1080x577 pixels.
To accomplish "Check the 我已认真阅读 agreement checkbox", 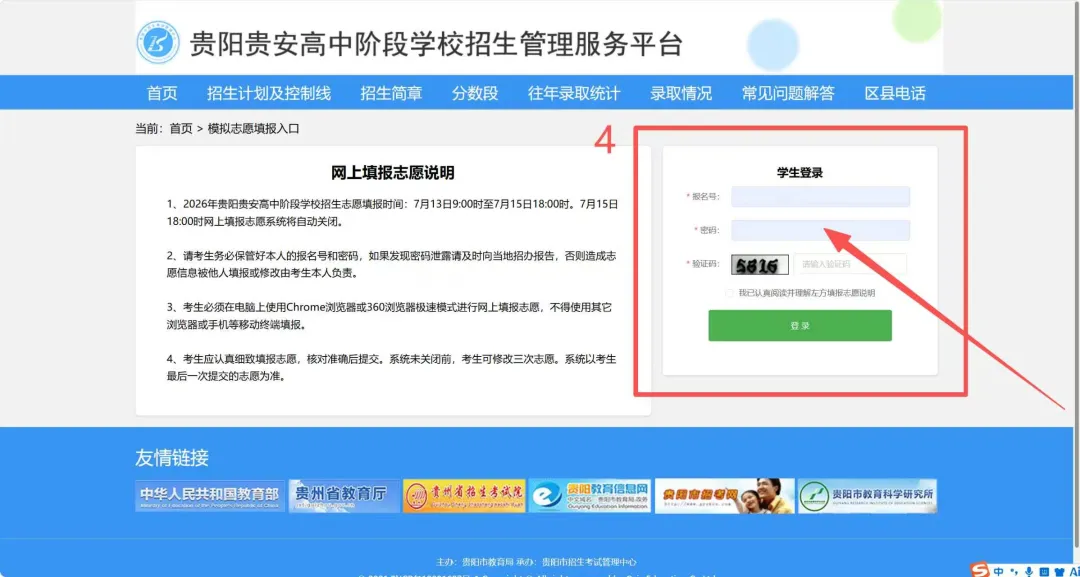I will [x=729, y=293].
